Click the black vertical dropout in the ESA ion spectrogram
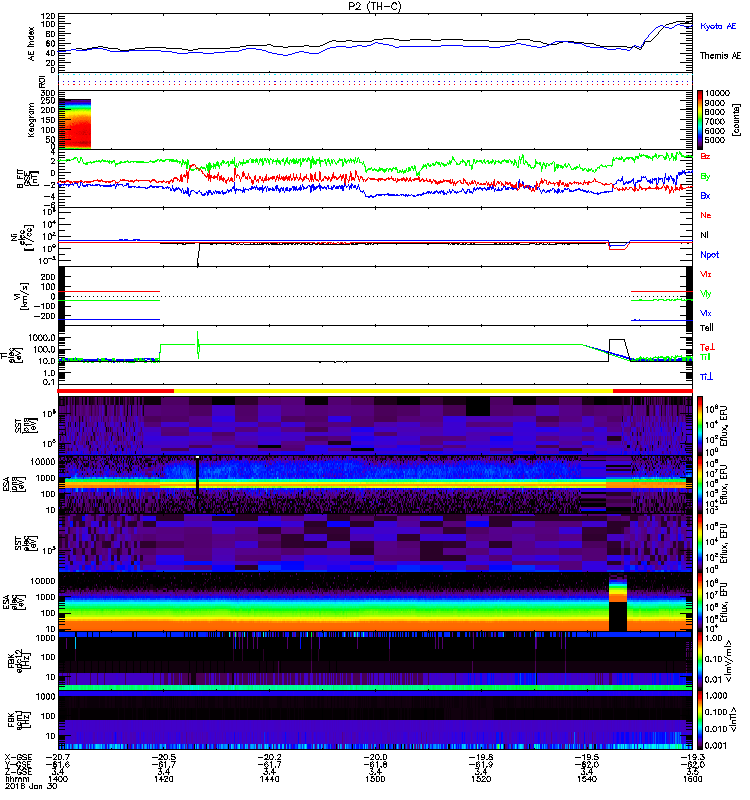750x800 pixels. click(x=197, y=485)
